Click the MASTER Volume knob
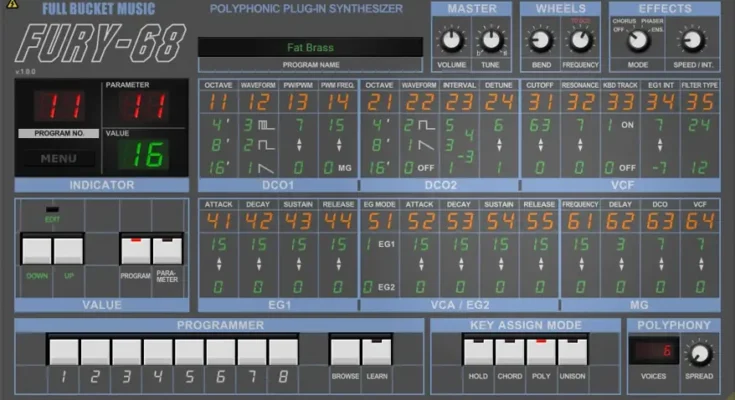This screenshot has height=400, width=735. (452, 41)
